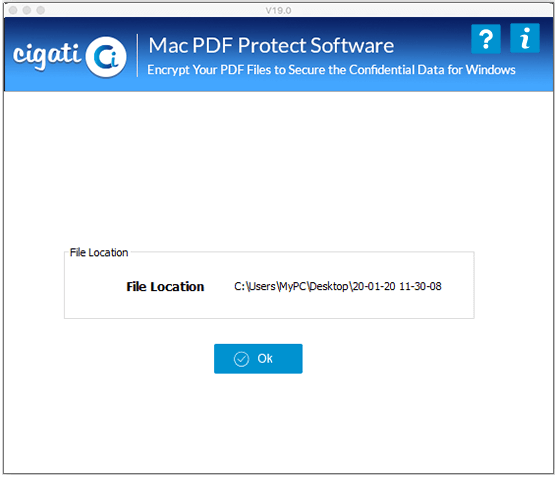The image size is (557, 477).
Task: Click the 'Ok' text label on the blue button
Action: [265, 359]
